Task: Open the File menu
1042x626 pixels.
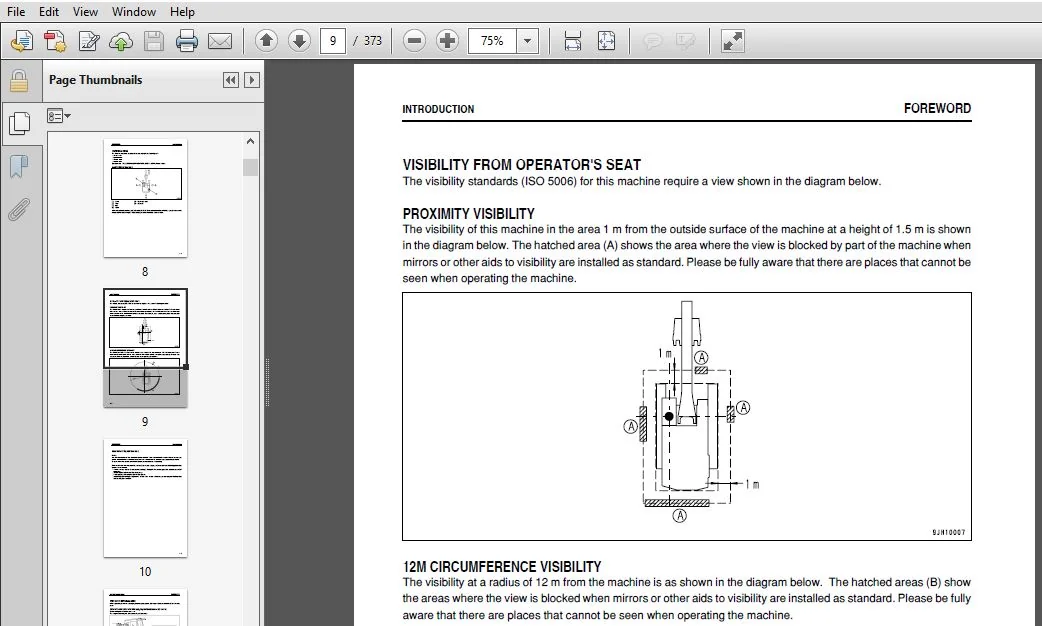Action: 16,11
